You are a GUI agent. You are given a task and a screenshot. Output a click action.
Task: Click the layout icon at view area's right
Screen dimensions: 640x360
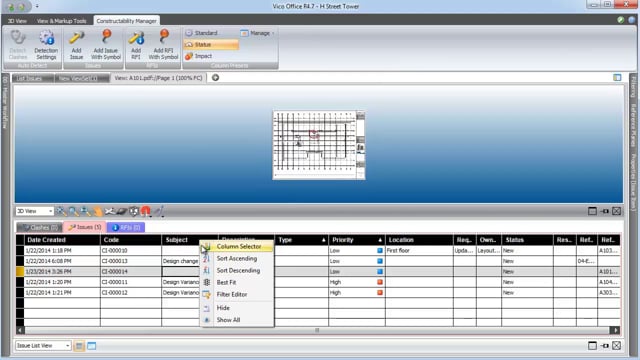pos(617,77)
